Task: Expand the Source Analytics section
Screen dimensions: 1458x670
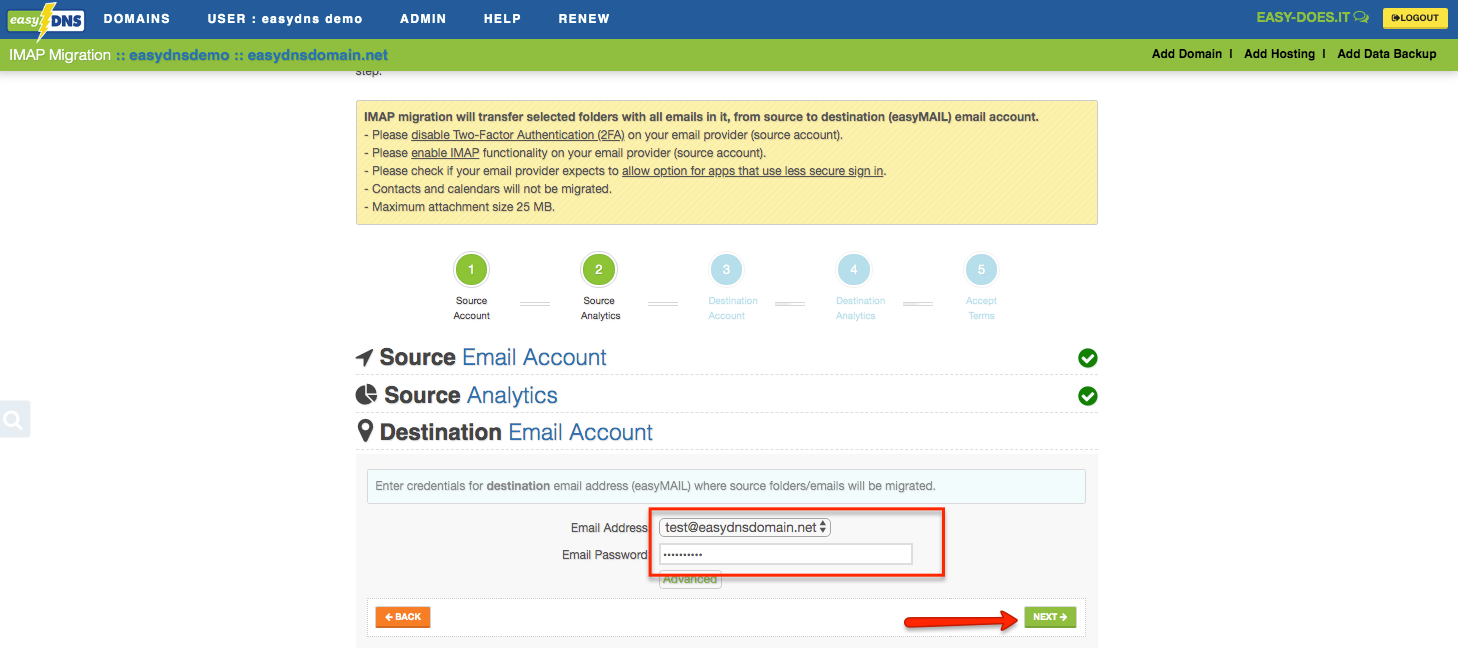Action: point(727,395)
